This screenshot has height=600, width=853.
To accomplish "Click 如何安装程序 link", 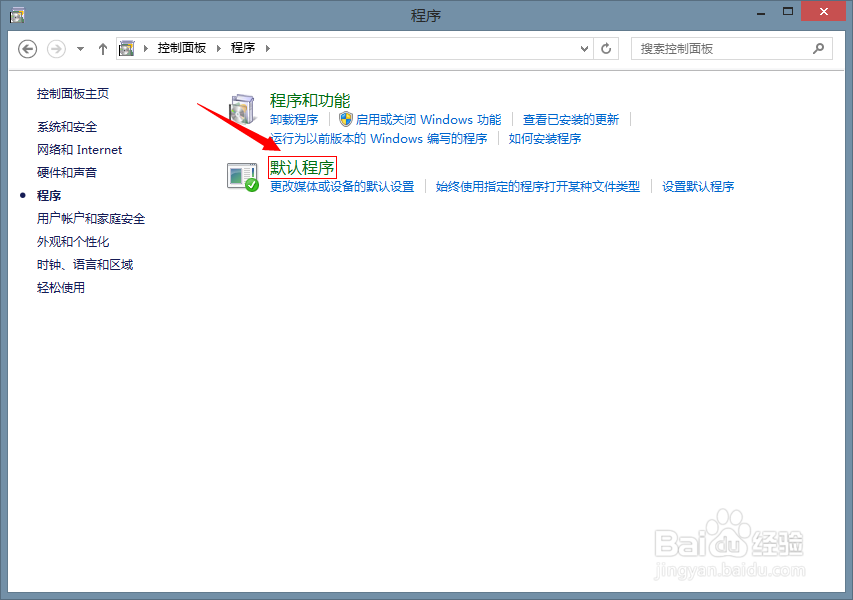I will point(545,139).
